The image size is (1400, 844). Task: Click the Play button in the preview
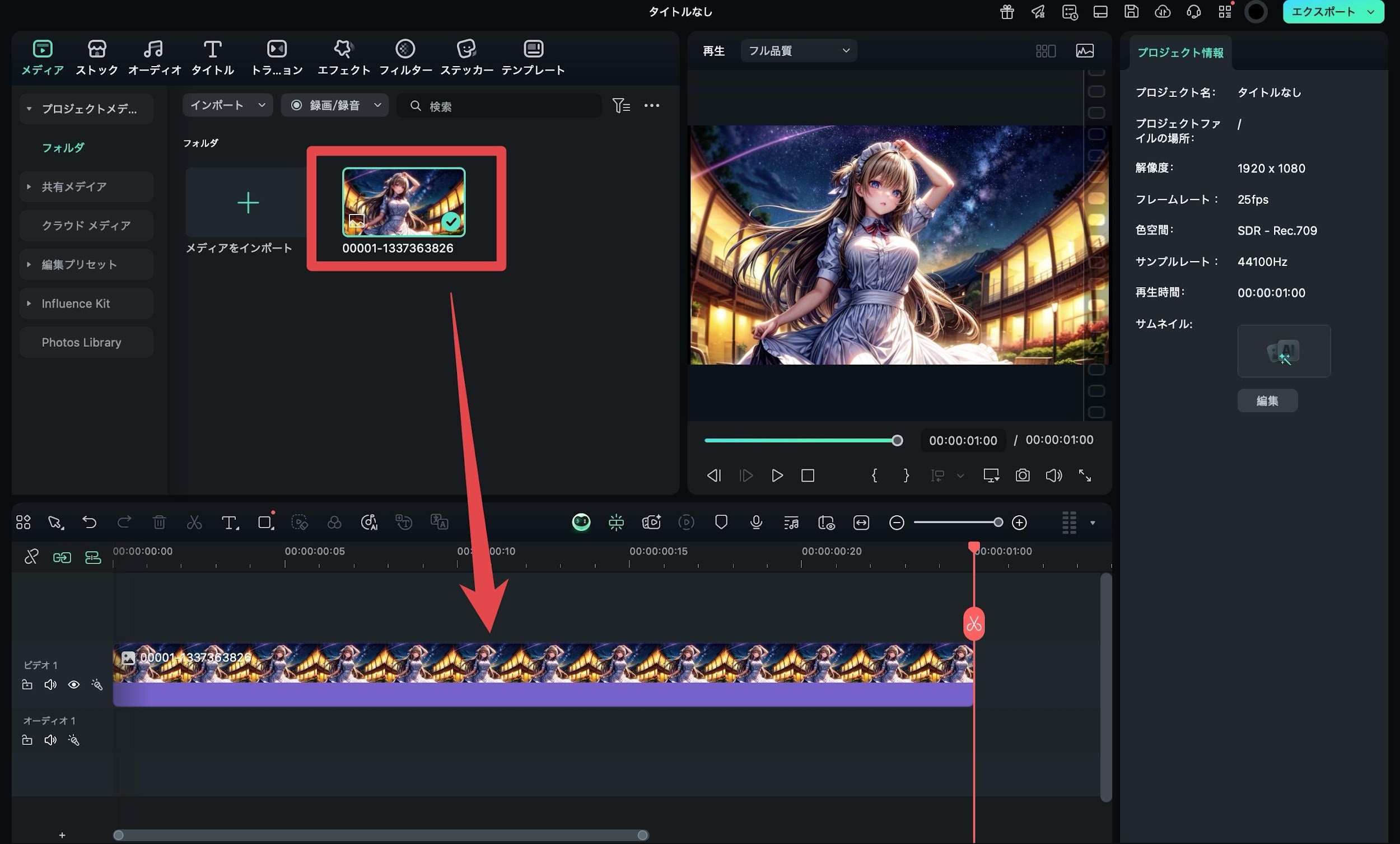coord(777,475)
